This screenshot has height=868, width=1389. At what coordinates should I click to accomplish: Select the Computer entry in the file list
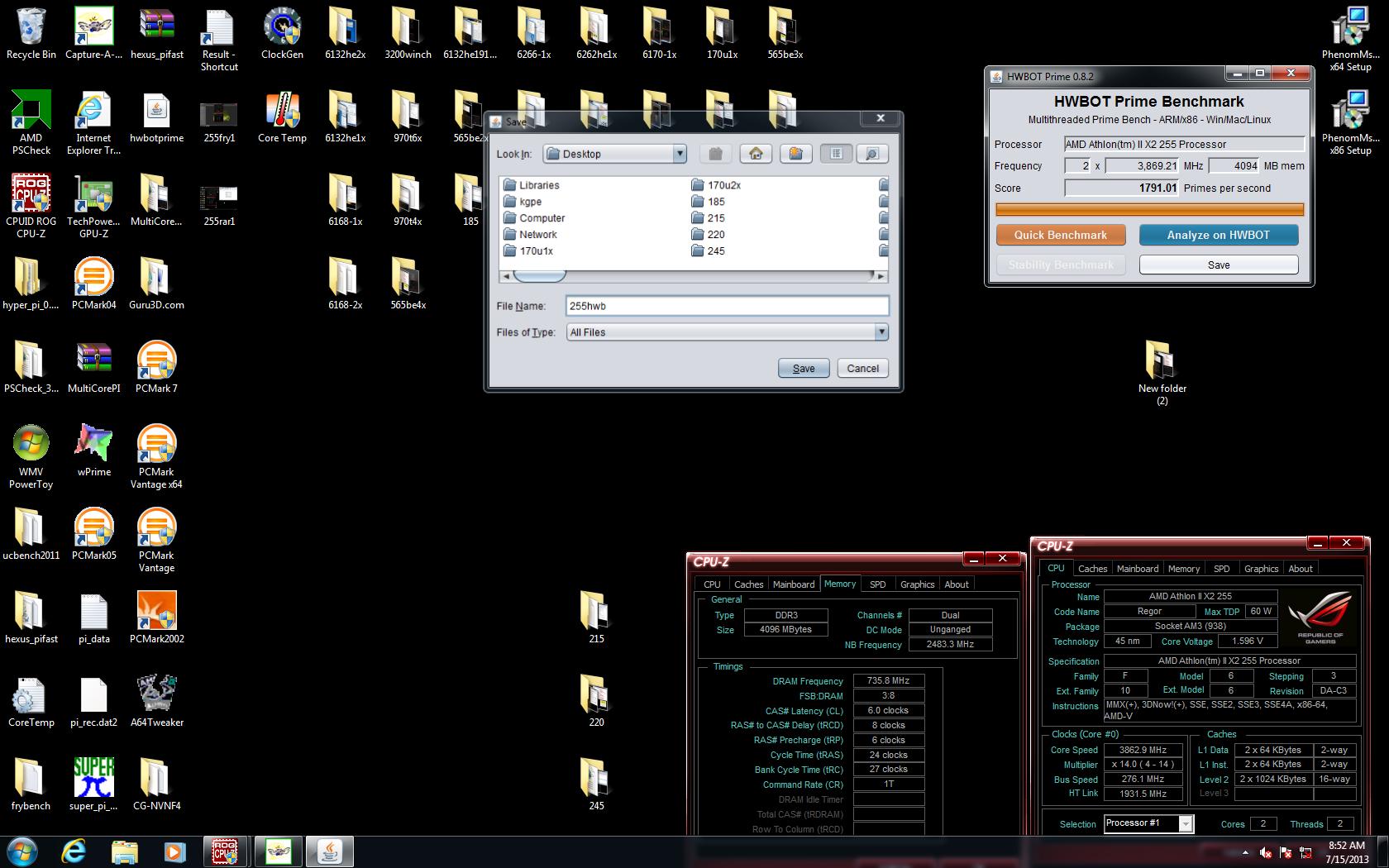(x=533, y=218)
